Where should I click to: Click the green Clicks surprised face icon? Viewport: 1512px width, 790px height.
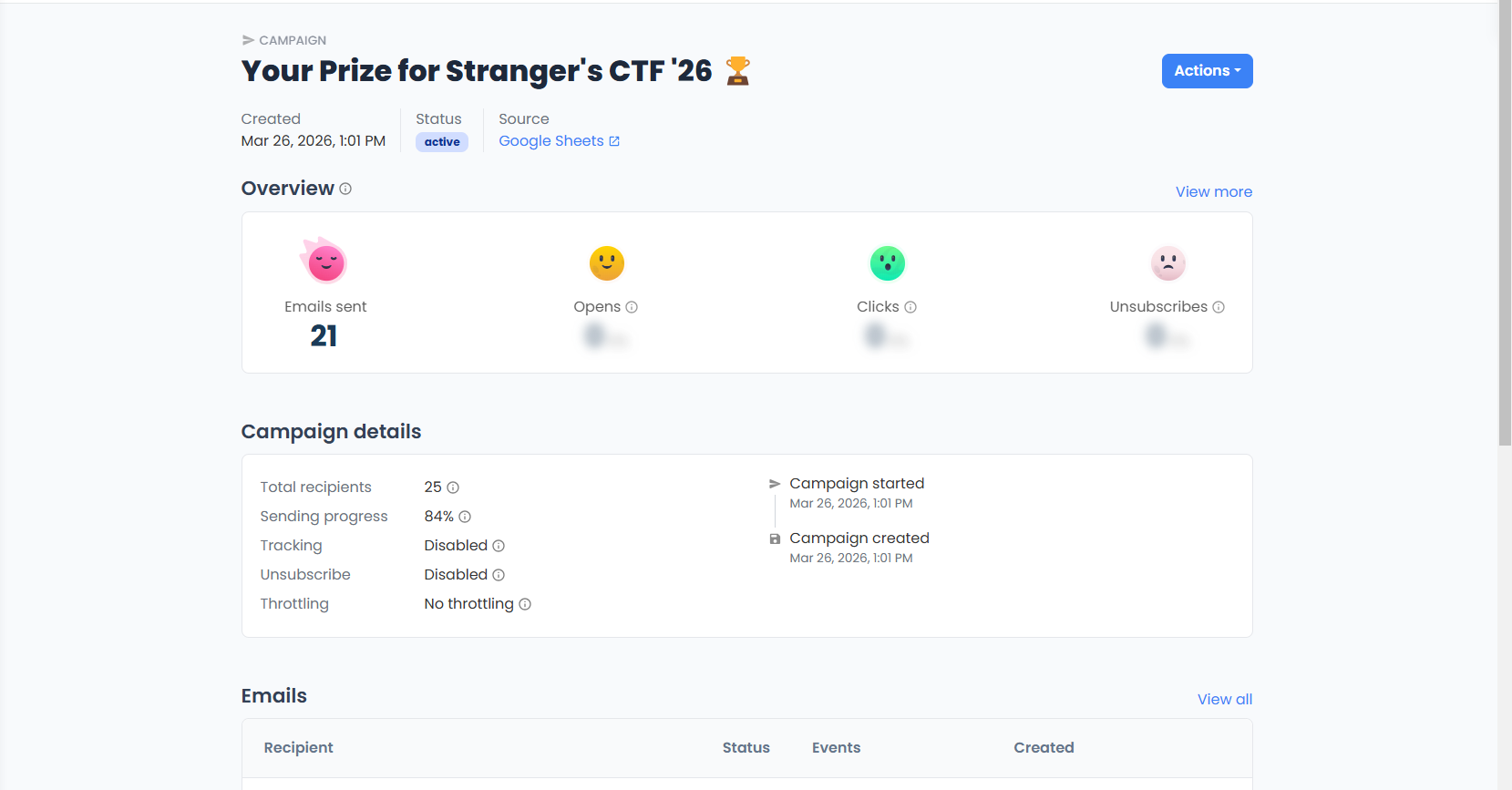887,263
